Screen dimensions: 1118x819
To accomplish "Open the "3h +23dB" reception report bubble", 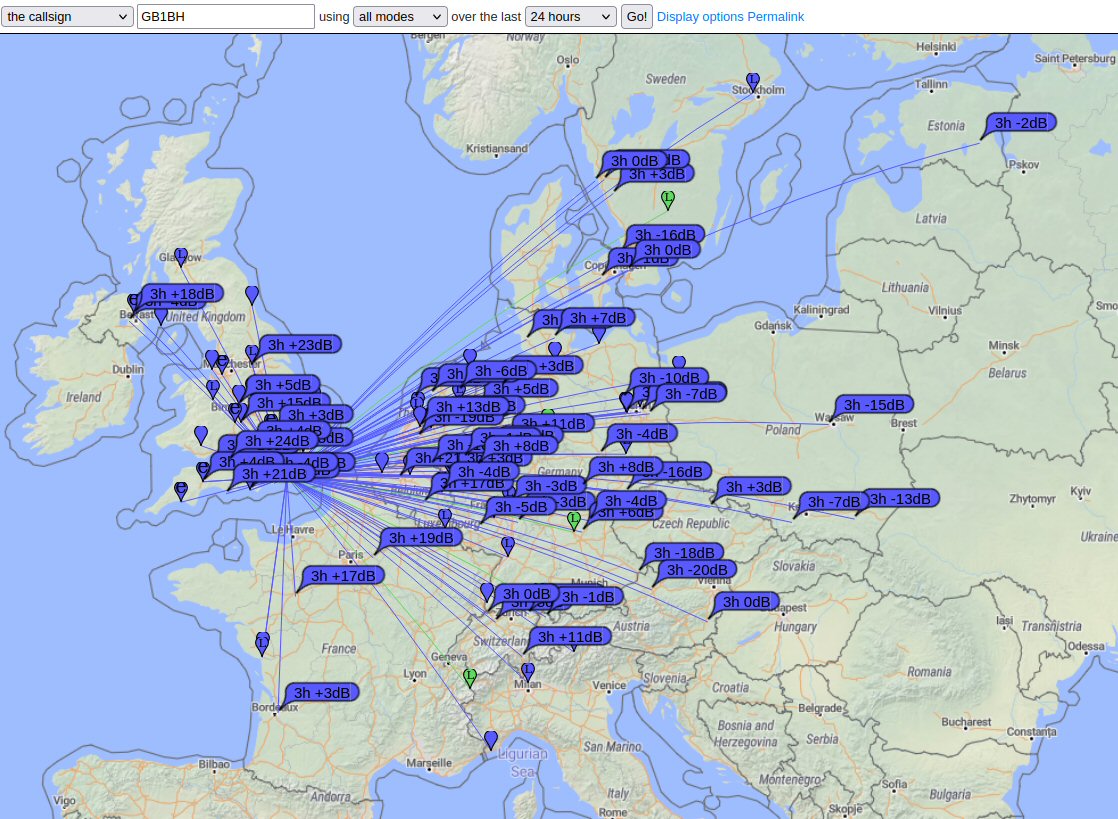I will [x=299, y=345].
